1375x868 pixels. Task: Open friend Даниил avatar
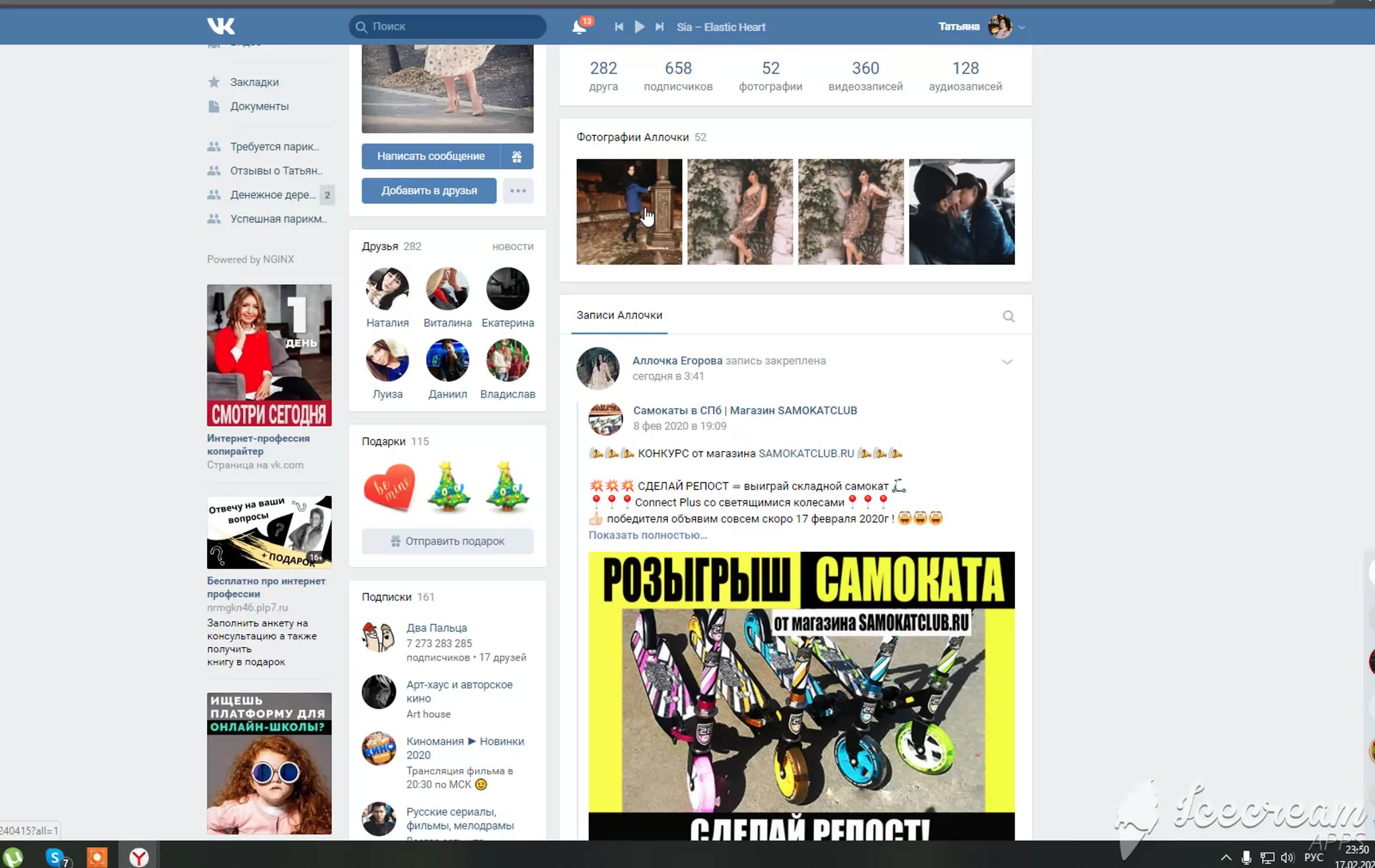coord(447,360)
